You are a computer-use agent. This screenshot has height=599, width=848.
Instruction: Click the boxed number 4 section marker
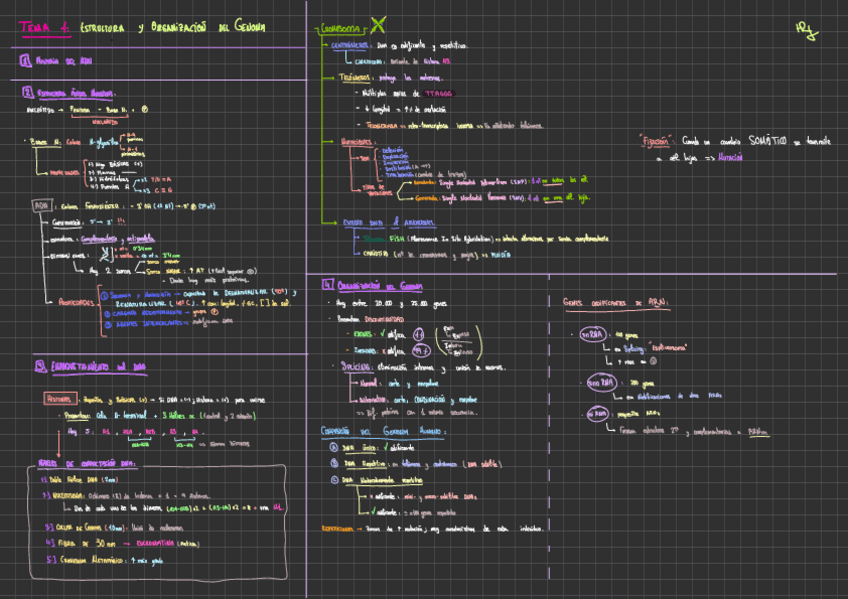coord(326,283)
